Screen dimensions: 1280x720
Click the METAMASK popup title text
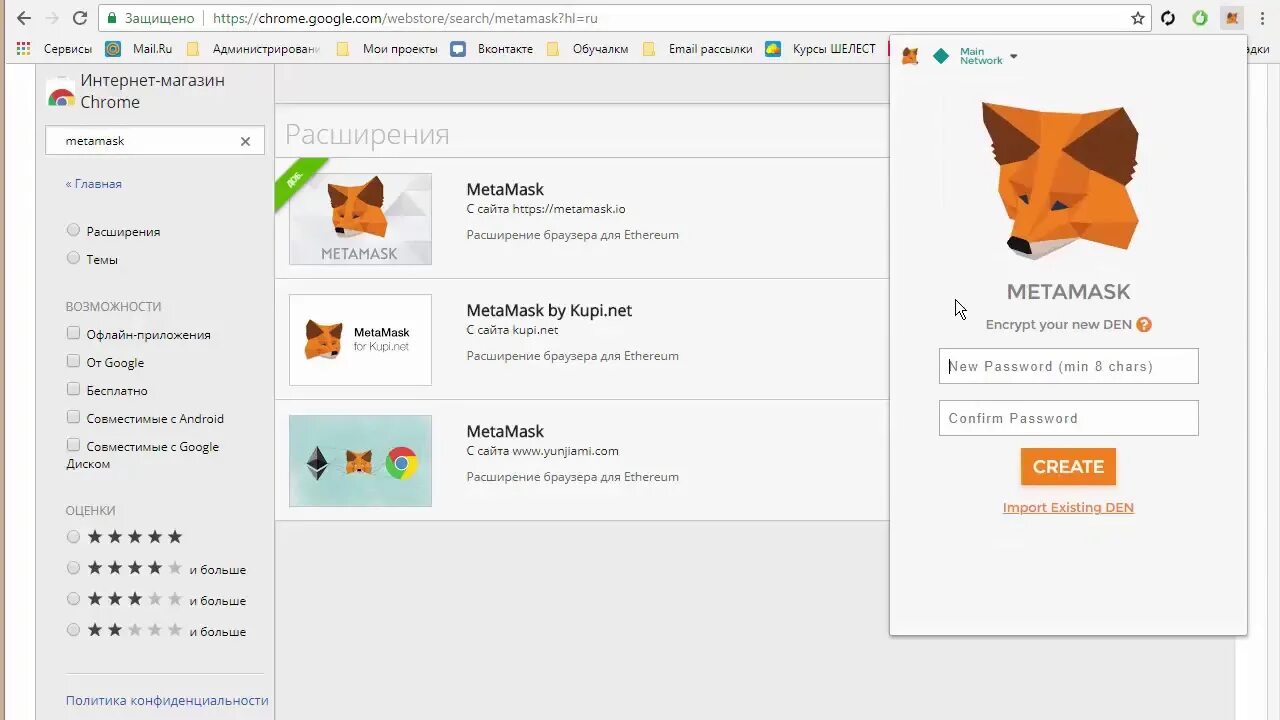coord(1068,292)
